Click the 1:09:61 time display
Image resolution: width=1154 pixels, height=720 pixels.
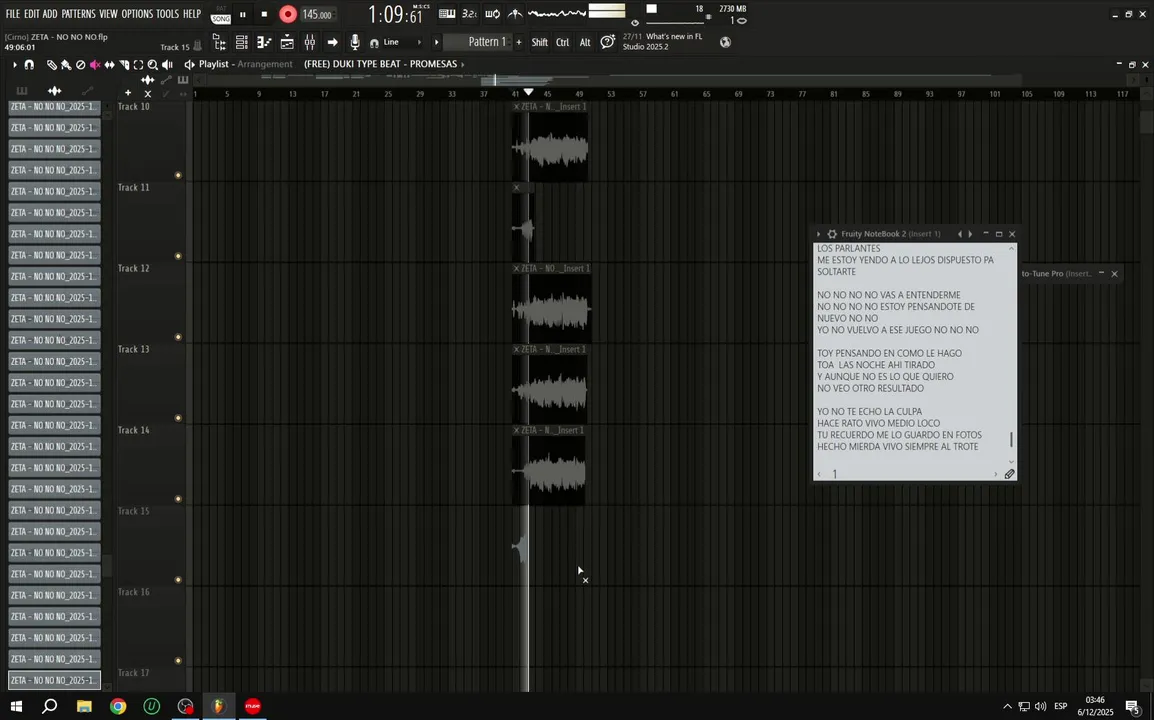397,14
